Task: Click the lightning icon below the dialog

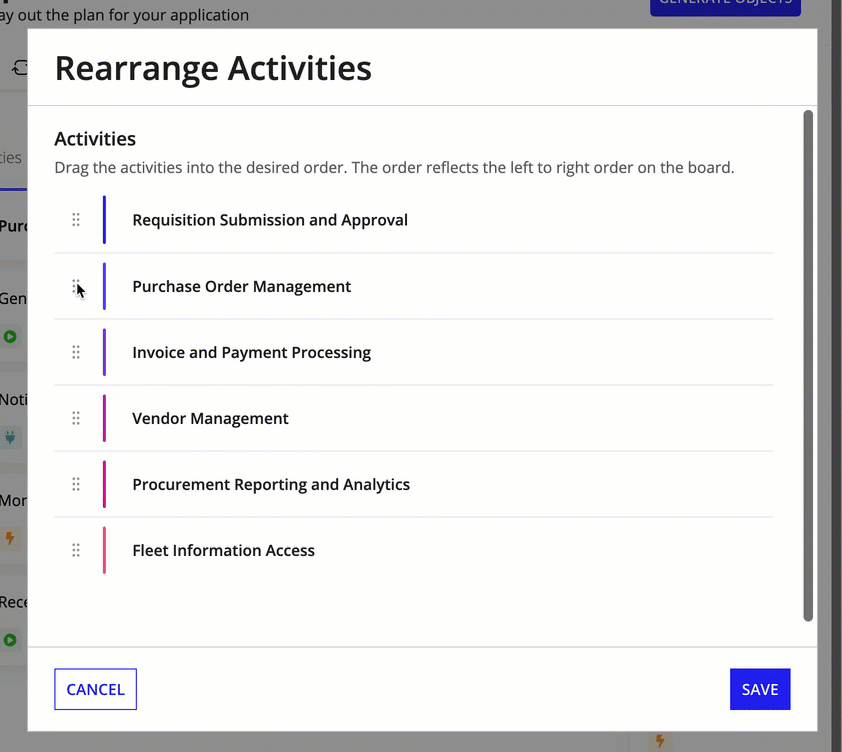Action: 660,742
